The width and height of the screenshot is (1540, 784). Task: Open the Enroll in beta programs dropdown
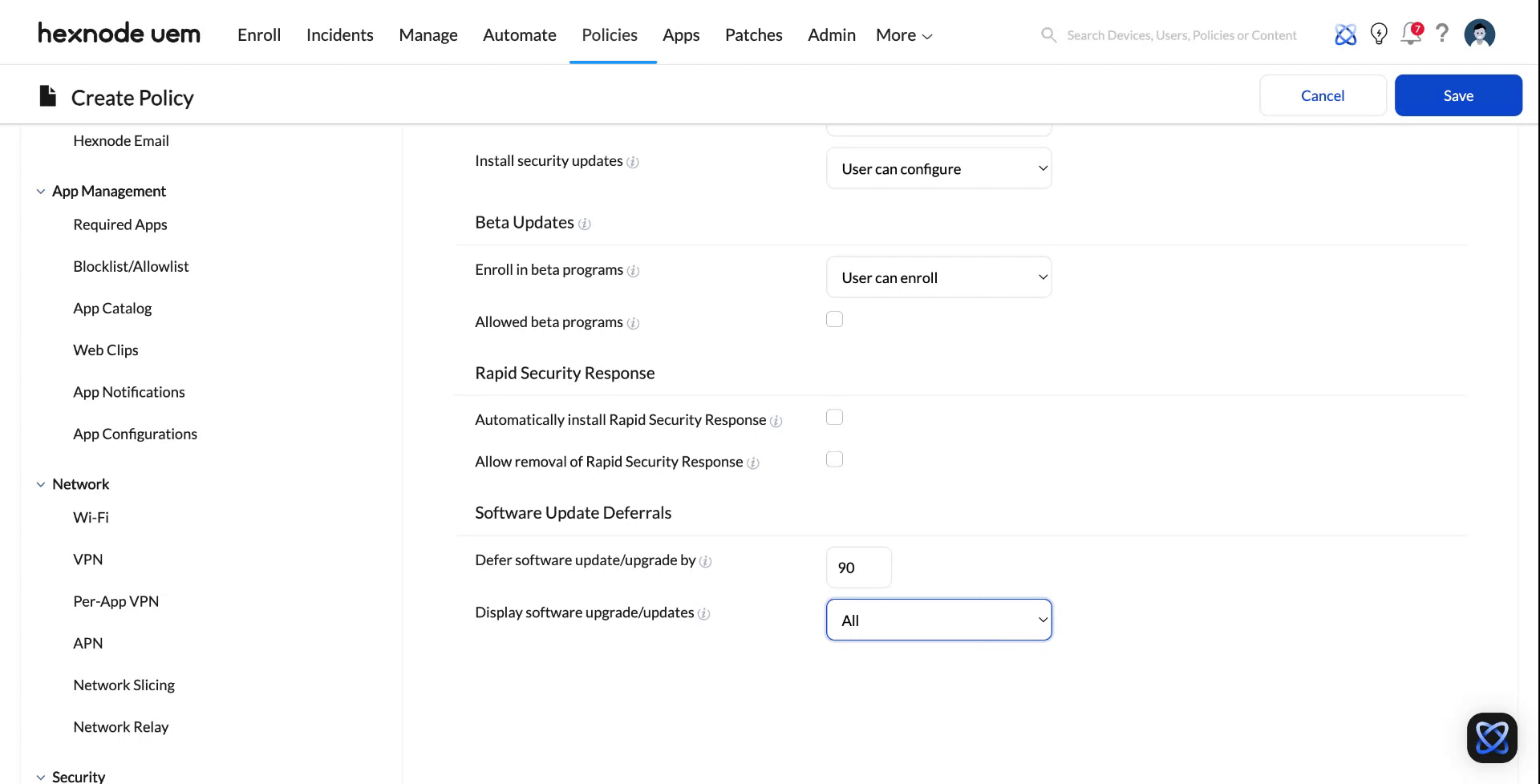(938, 277)
